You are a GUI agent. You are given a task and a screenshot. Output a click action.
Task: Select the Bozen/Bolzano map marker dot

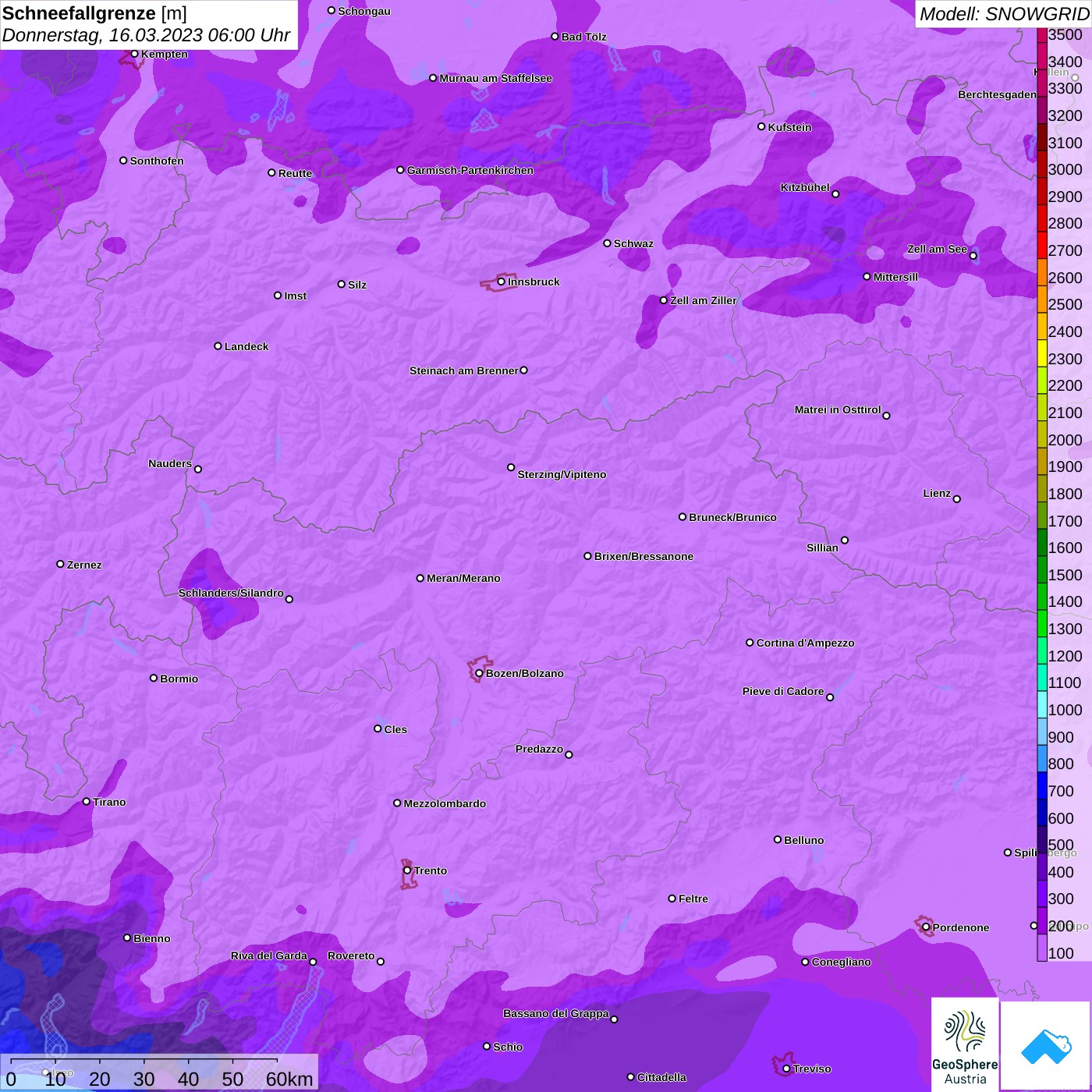[x=479, y=673]
